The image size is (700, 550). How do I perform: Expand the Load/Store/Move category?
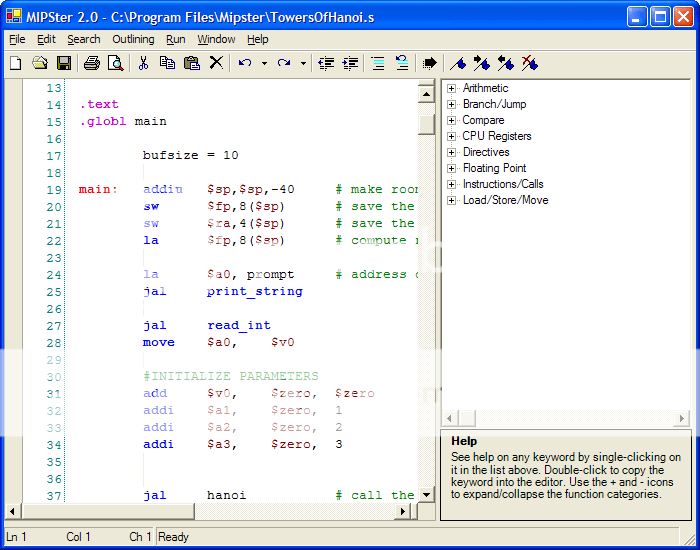[x=451, y=200]
